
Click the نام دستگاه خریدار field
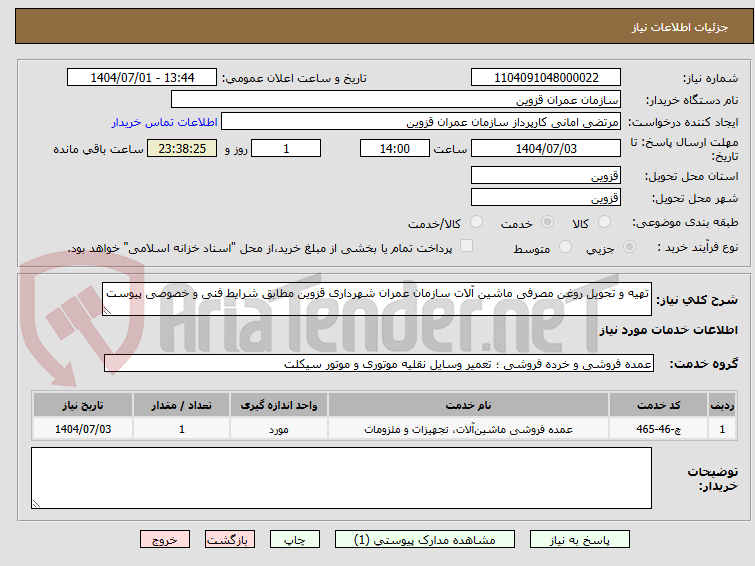(396, 100)
